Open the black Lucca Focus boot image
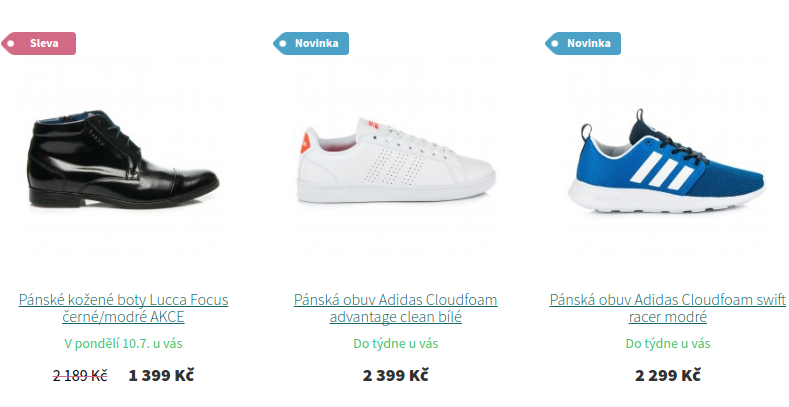Viewport: 789px width, 407px height. point(124,158)
